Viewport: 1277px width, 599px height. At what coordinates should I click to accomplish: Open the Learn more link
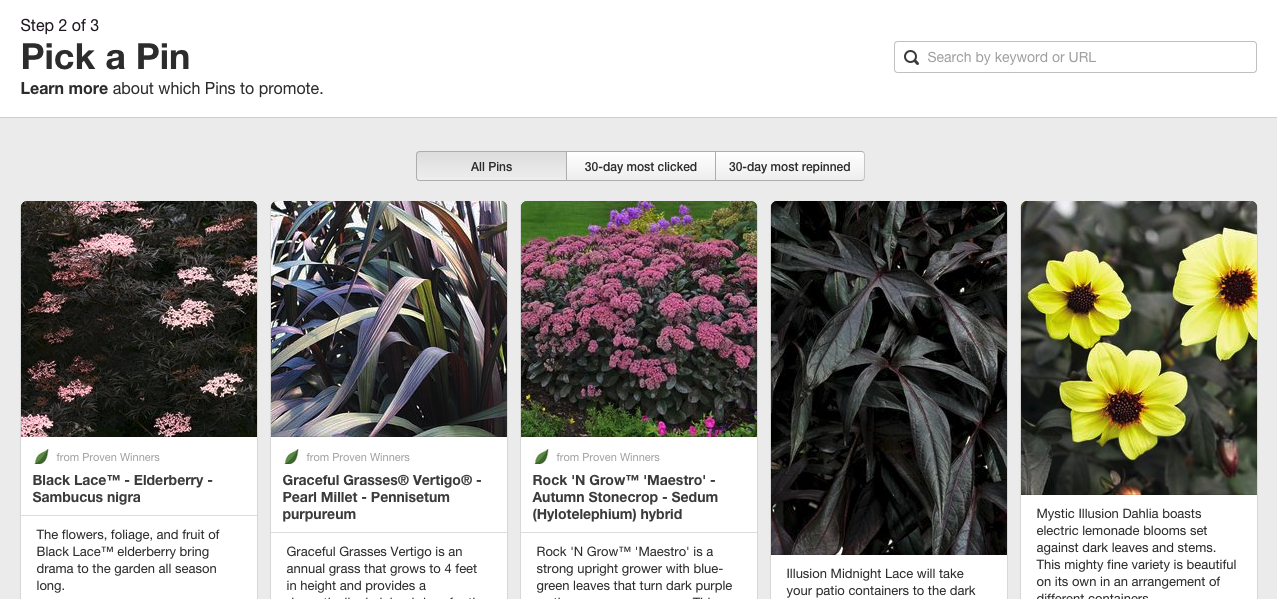(64, 89)
